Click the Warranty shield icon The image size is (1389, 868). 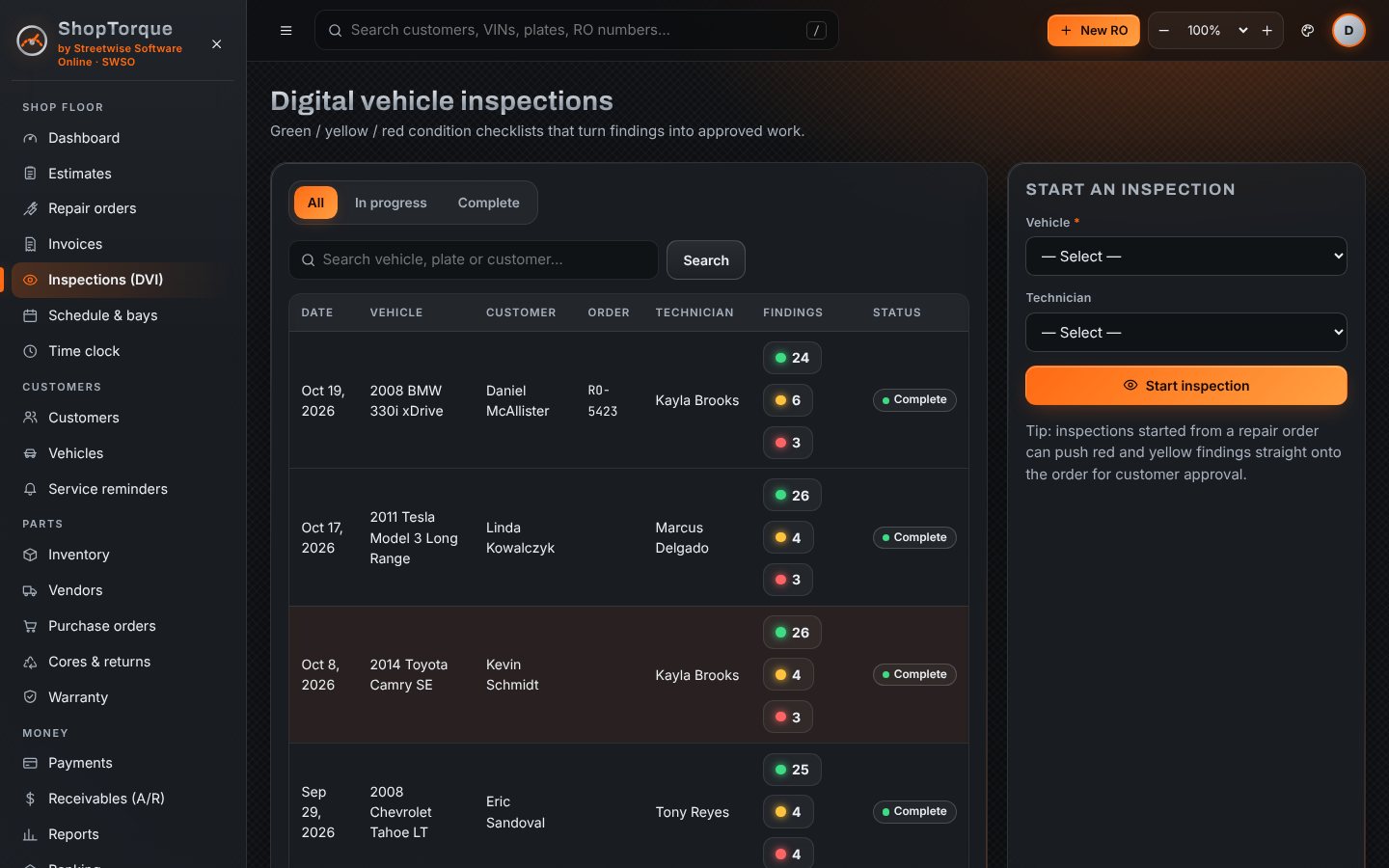(x=30, y=697)
